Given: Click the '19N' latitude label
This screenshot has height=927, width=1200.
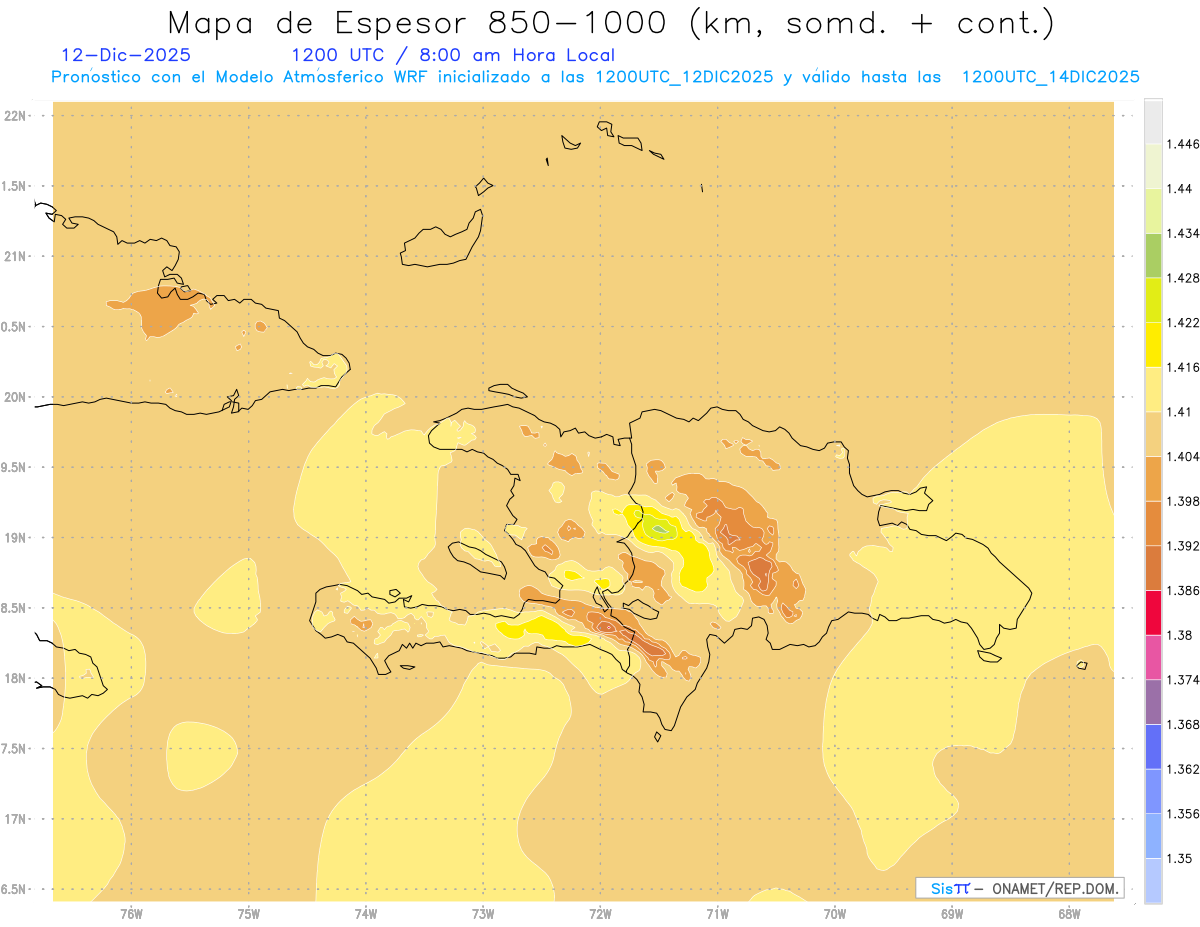Looking at the screenshot, I should 14,538.
